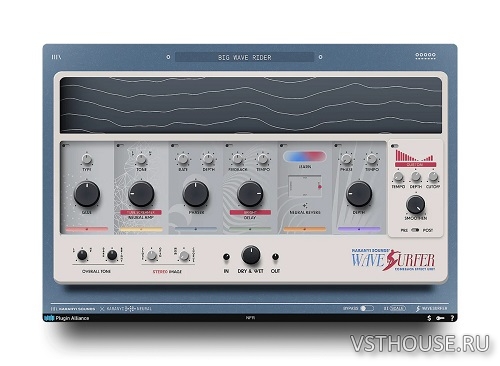Toggle power of the Delay module
Image resolution: width=500 pixels, height=366 pixels.
pos(228,145)
